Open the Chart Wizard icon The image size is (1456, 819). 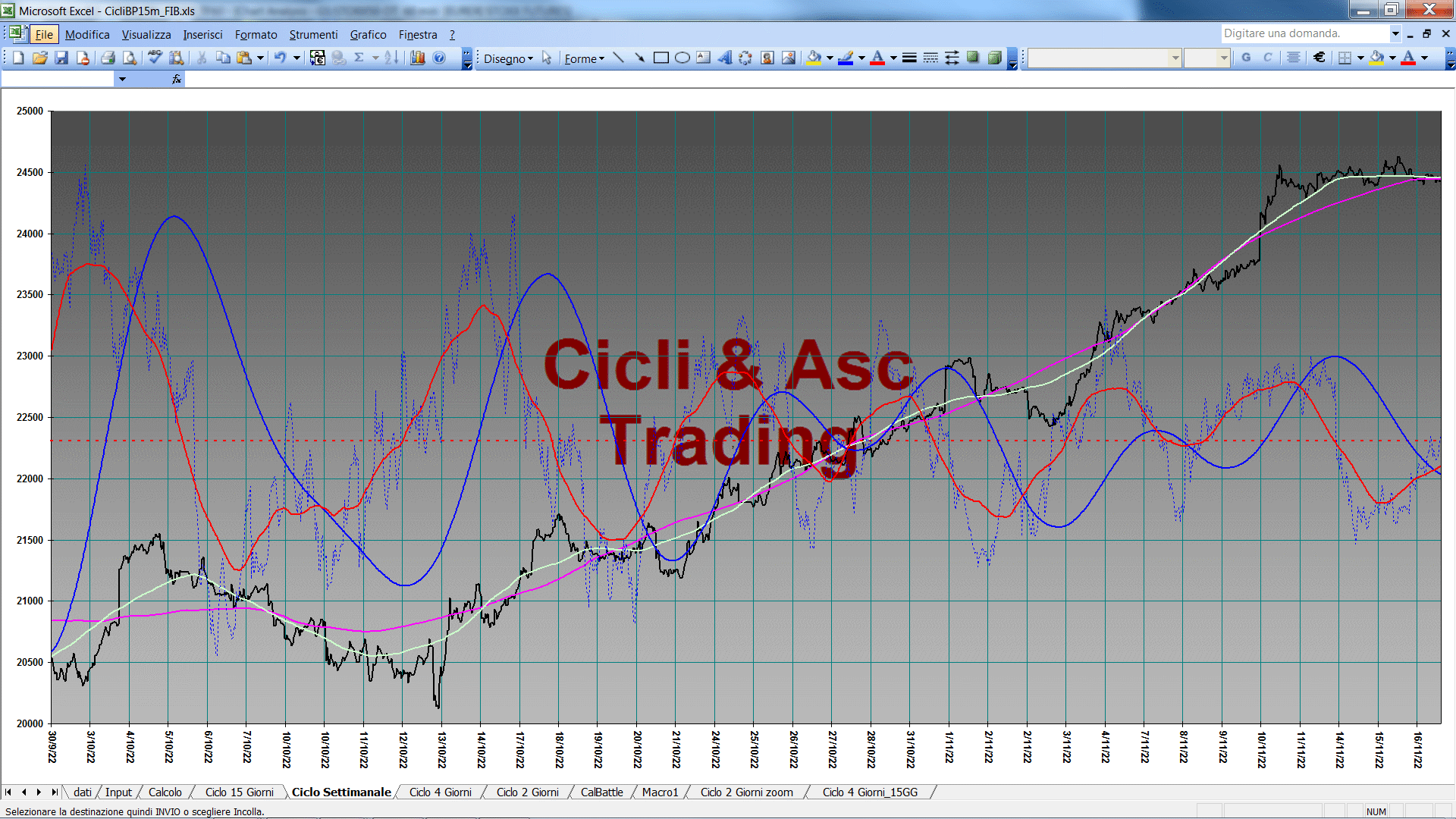417,58
